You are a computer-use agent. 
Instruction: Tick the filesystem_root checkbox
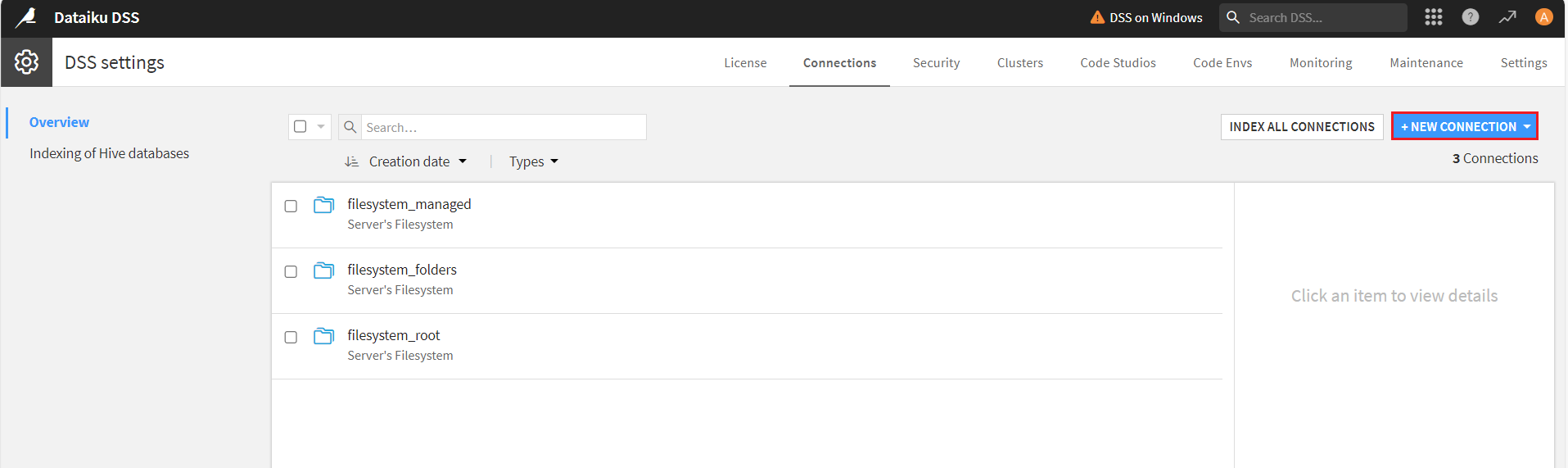(x=291, y=337)
